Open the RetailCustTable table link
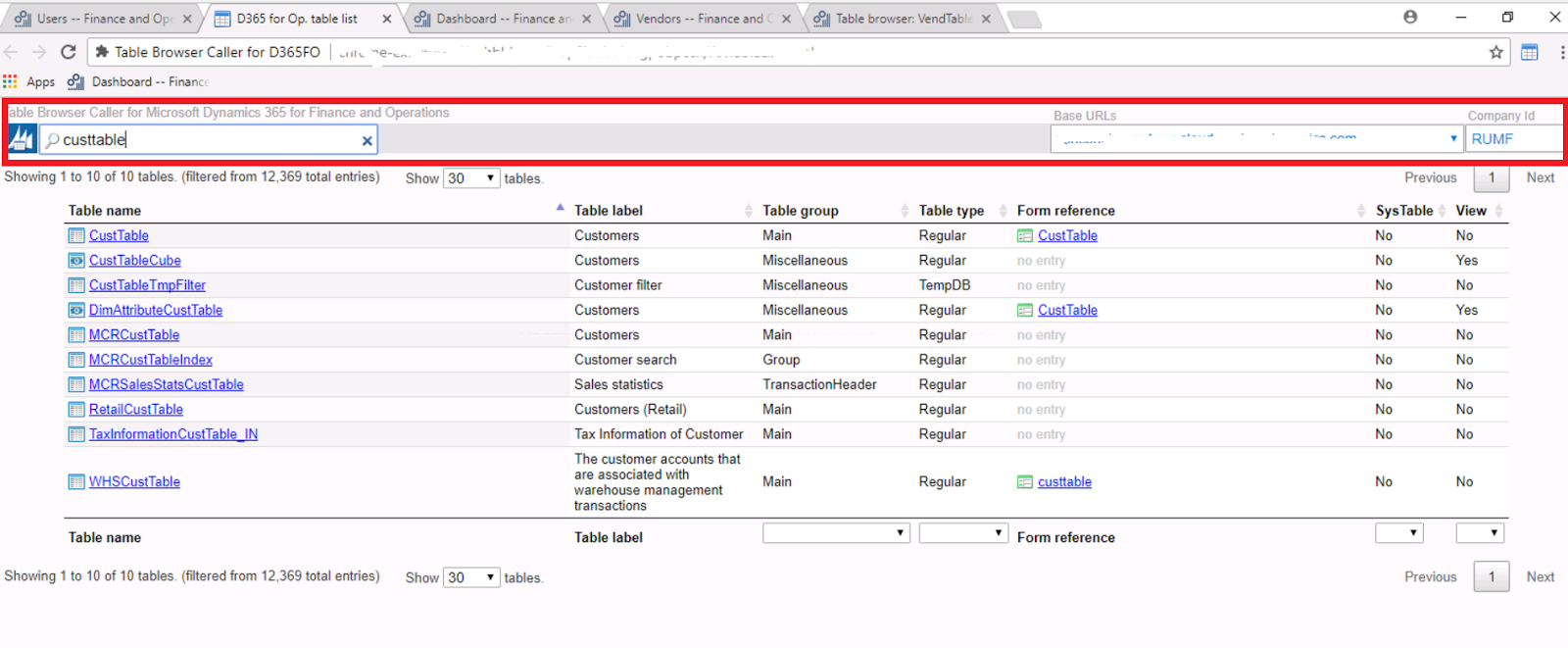The height and width of the screenshot is (648, 1568). [136, 410]
